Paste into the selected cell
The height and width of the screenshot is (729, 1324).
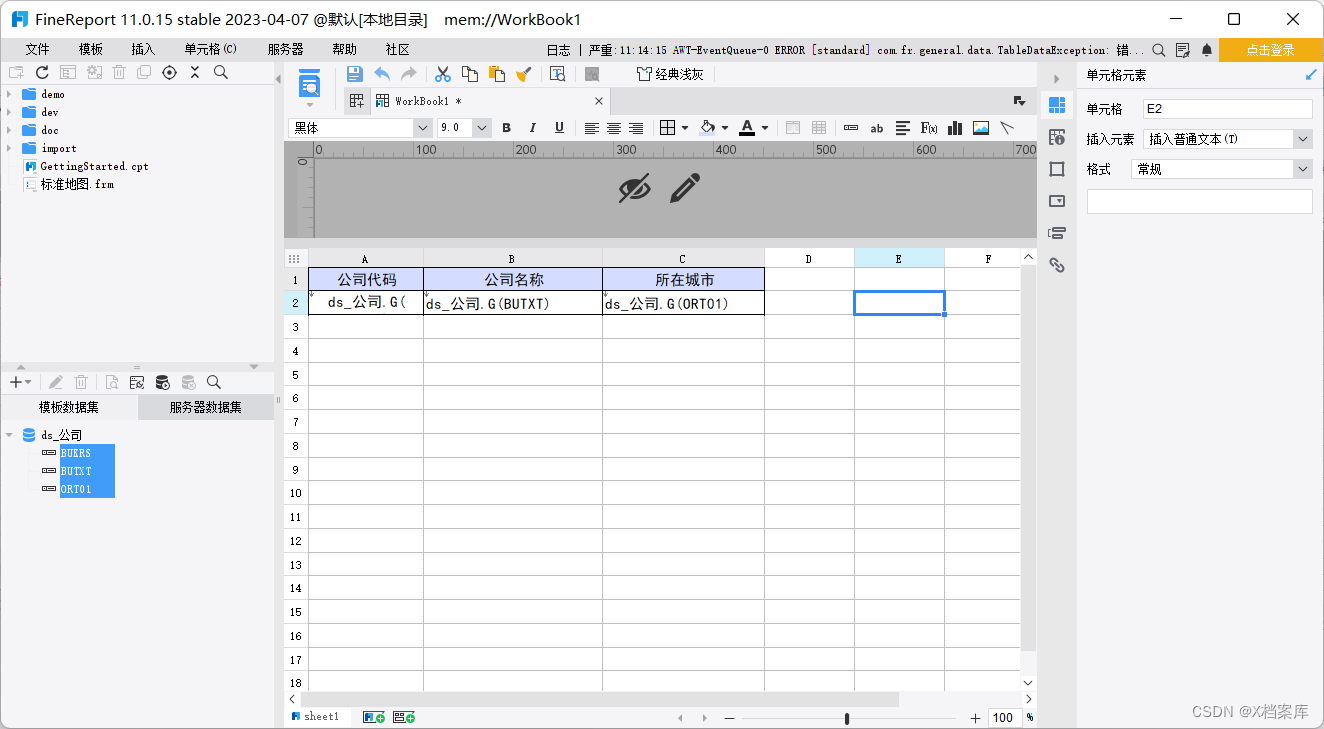pyautogui.click(x=497, y=74)
